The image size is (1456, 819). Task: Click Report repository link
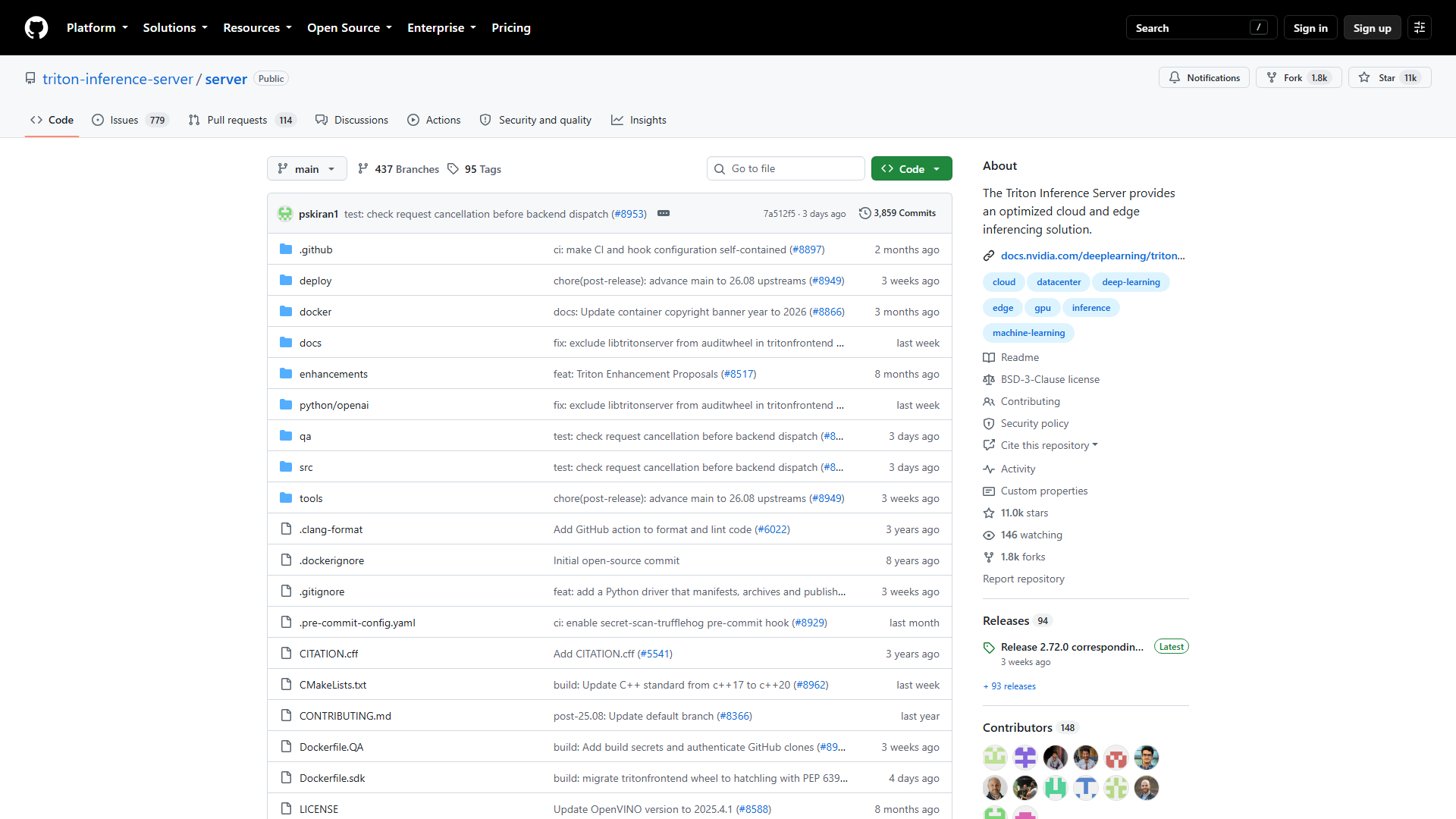pyautogui.click(x=1023, y=579)
